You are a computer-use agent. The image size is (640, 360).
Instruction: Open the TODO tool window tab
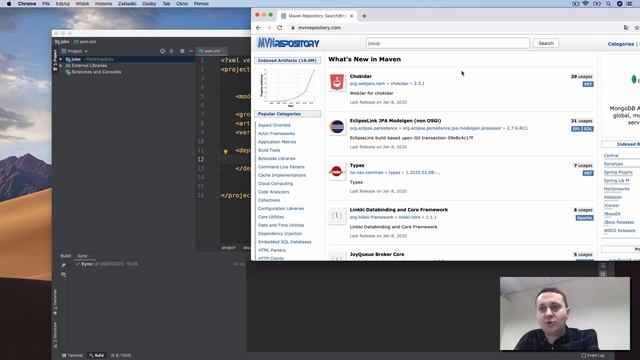click(121, 356)
